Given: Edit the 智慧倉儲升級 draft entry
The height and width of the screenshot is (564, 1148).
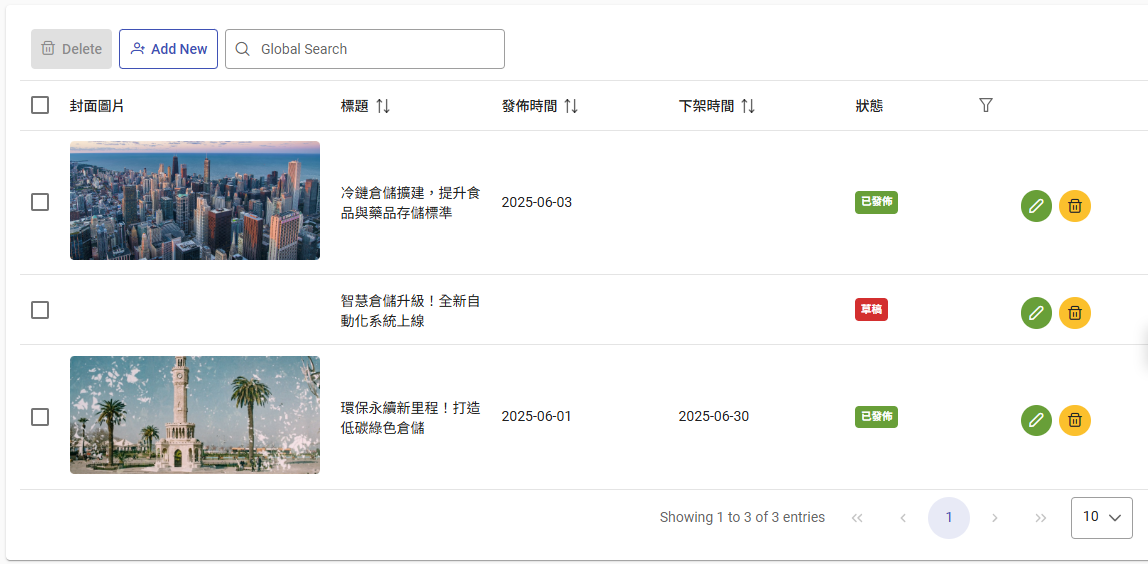Looking at the screenshot, I should [1036, 313].
